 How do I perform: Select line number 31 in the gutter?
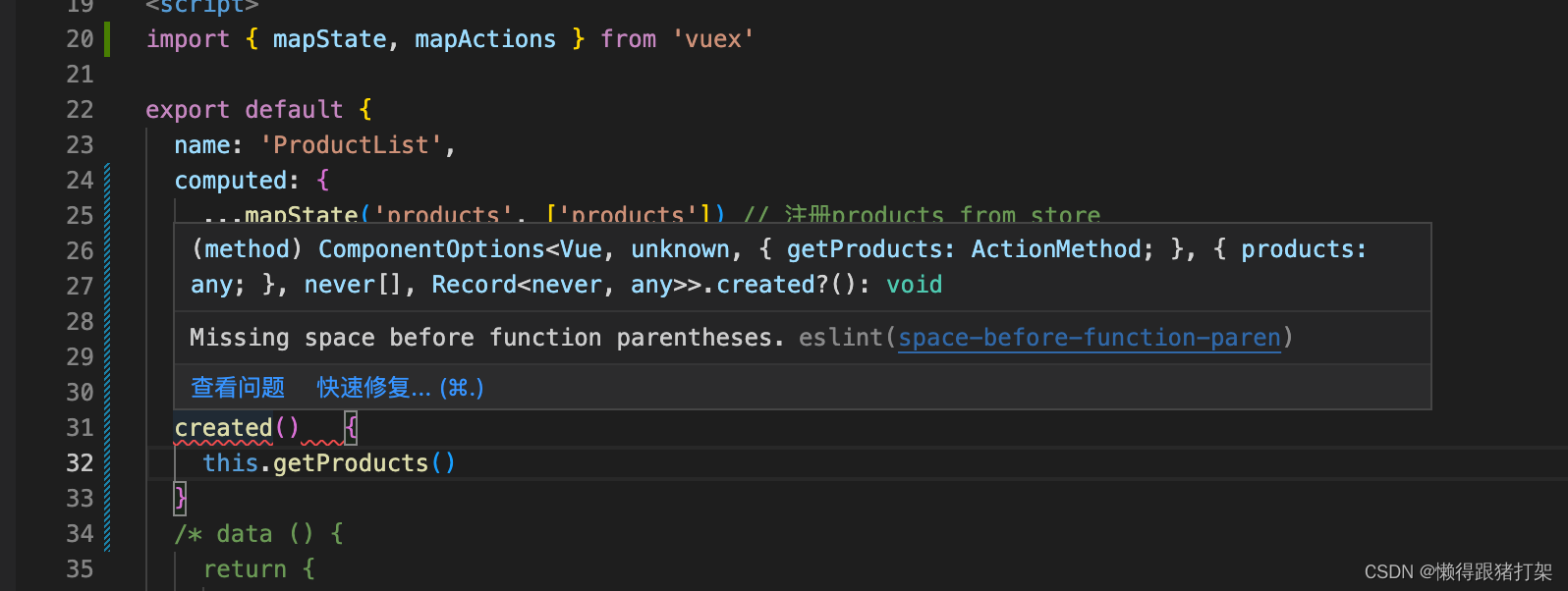point(79,427)
